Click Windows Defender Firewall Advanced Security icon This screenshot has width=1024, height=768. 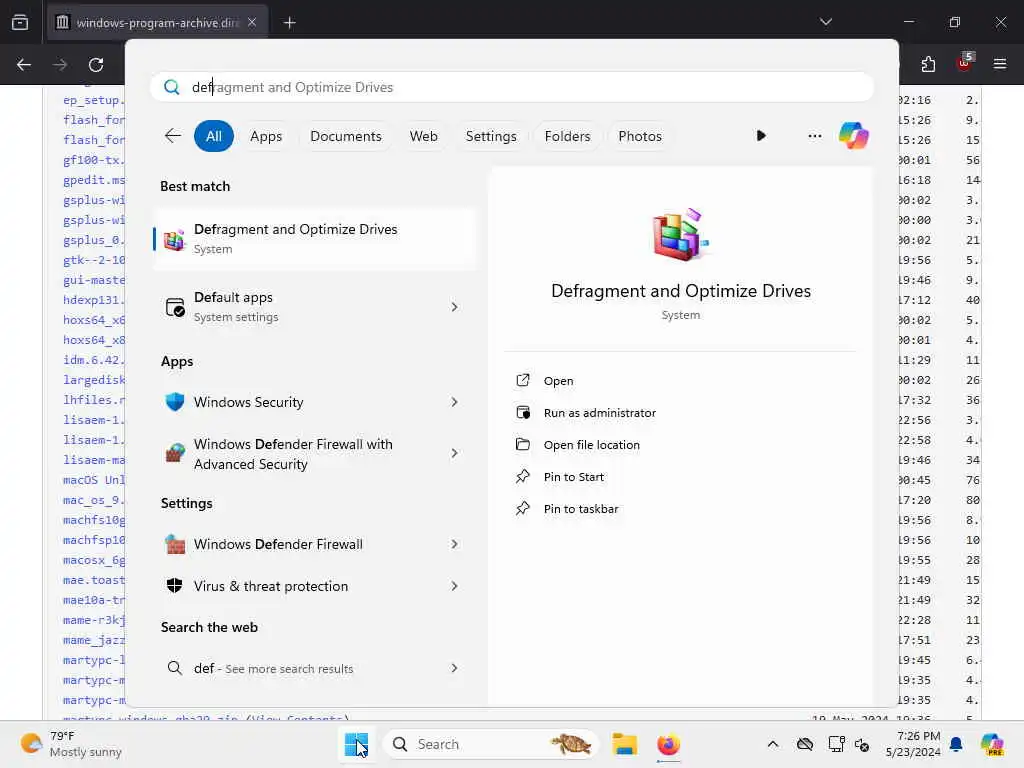pyautogui.click(x=174, y=453)
